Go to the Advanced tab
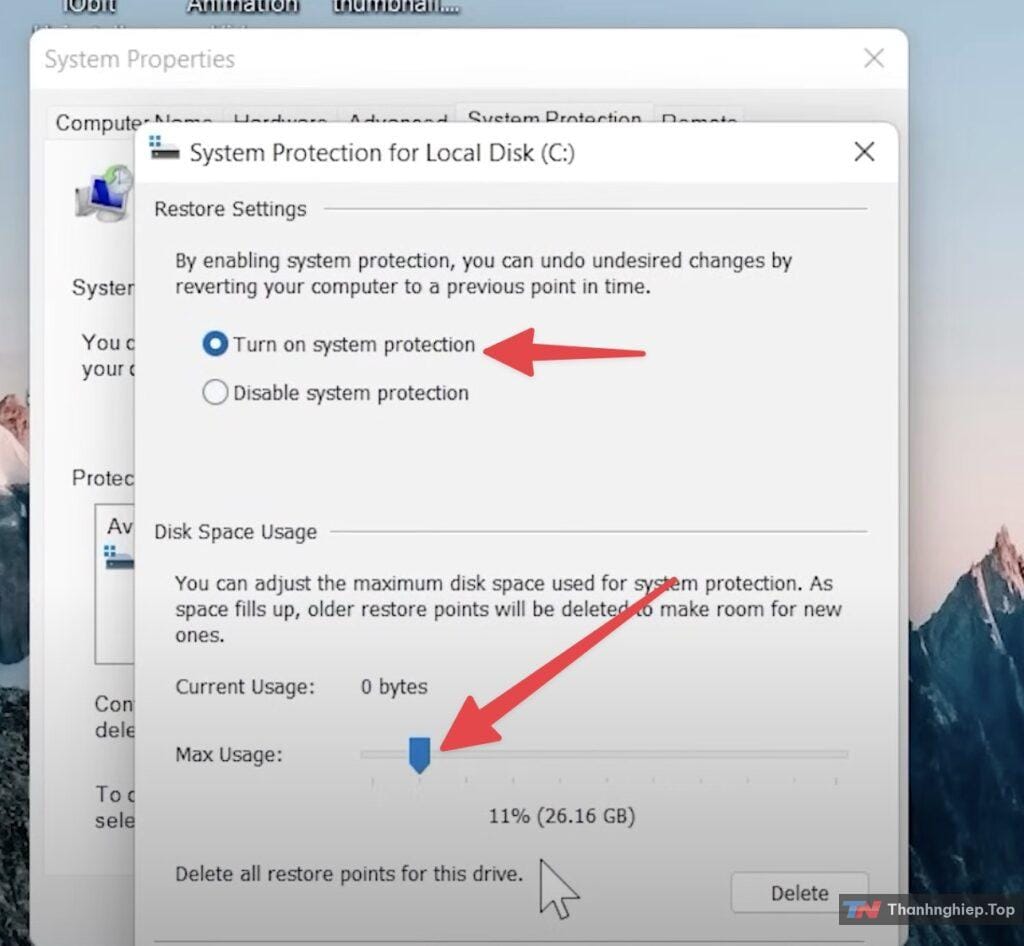This screenshot has height=946, width=1024. click(x=397, y=121)
